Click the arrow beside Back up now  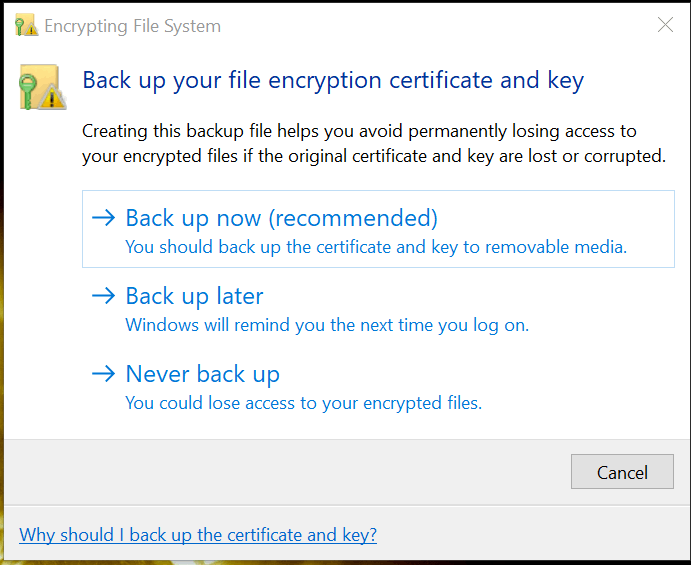tap(103, 218)
